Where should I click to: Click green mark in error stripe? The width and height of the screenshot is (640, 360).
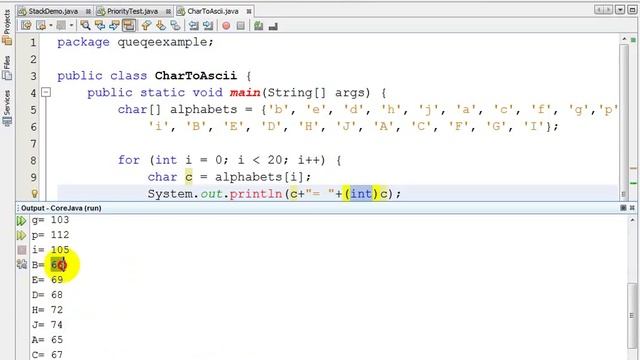click(x=633, y=183)
